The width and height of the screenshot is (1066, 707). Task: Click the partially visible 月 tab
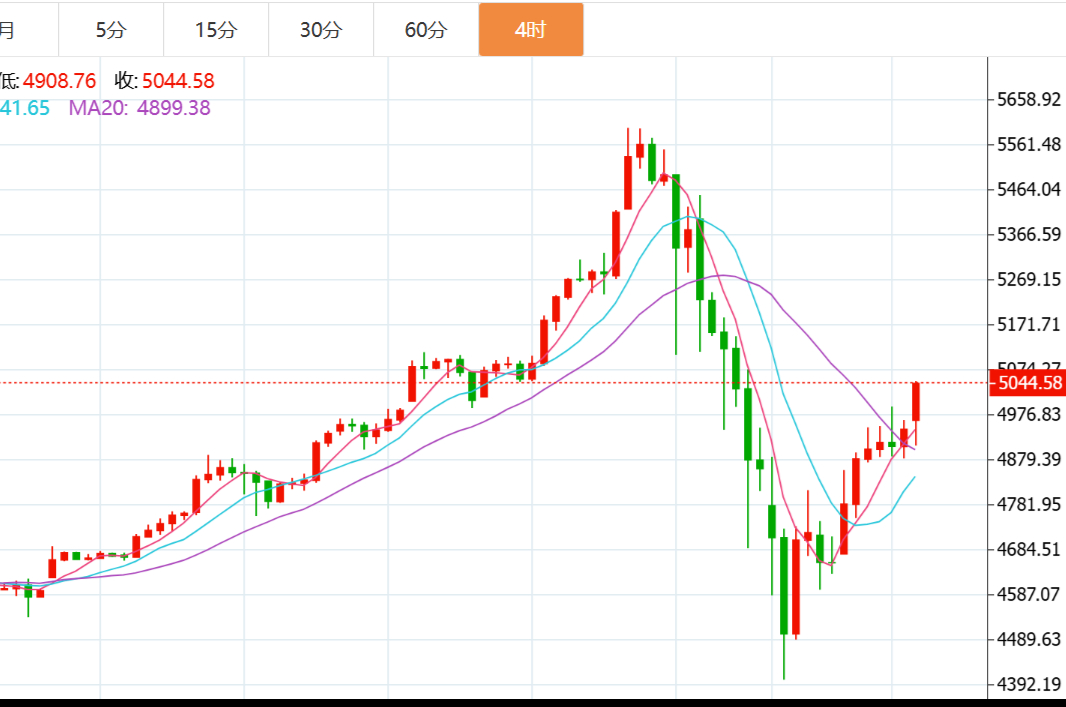tap(8, 30)
